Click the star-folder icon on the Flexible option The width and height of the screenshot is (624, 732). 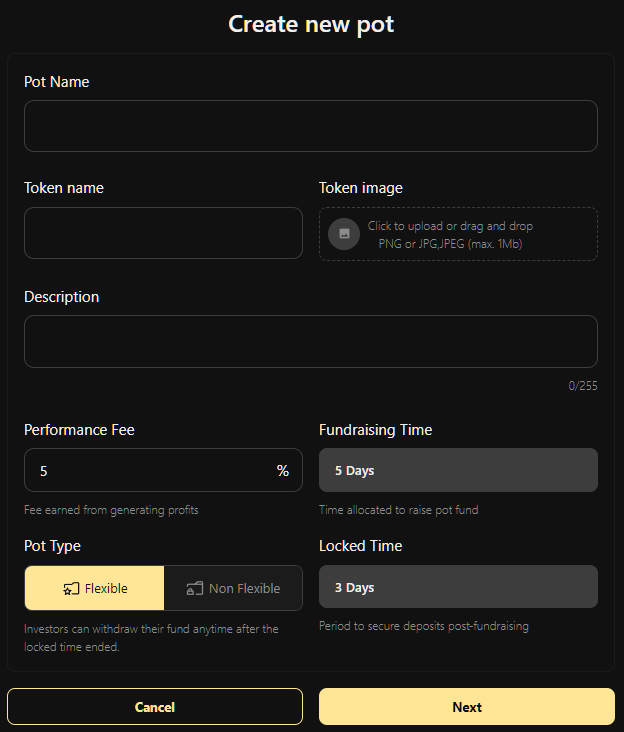click(71, 589)
